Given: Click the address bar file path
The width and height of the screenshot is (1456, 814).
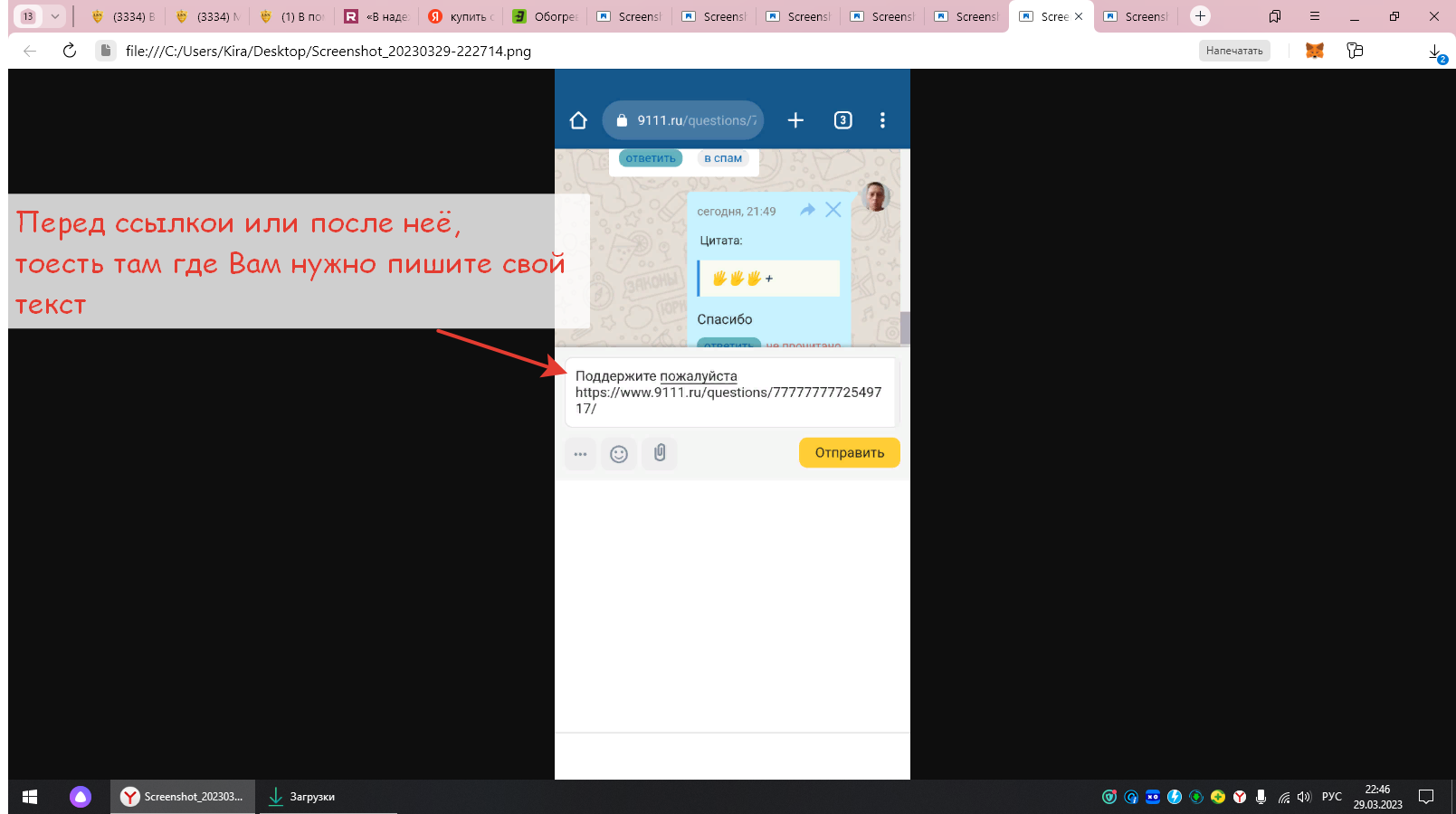Looking at the screenshot, I should (x=328, y=51).
